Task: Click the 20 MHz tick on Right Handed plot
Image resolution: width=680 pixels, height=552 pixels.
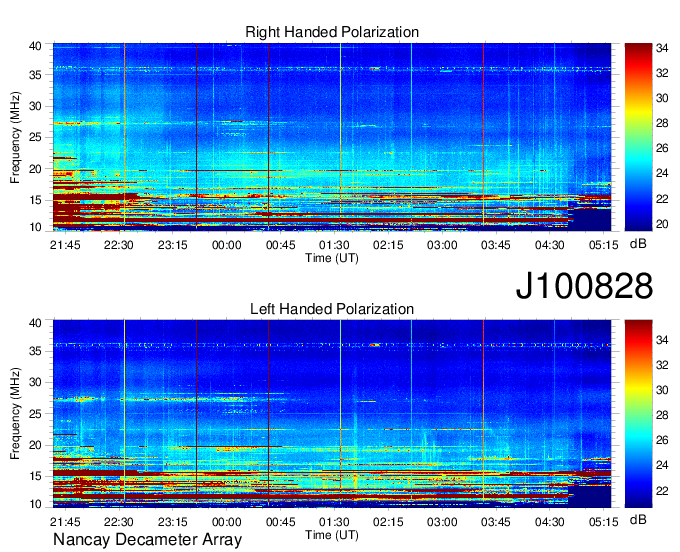Action: pyautogui.click(x=35, y=169)
